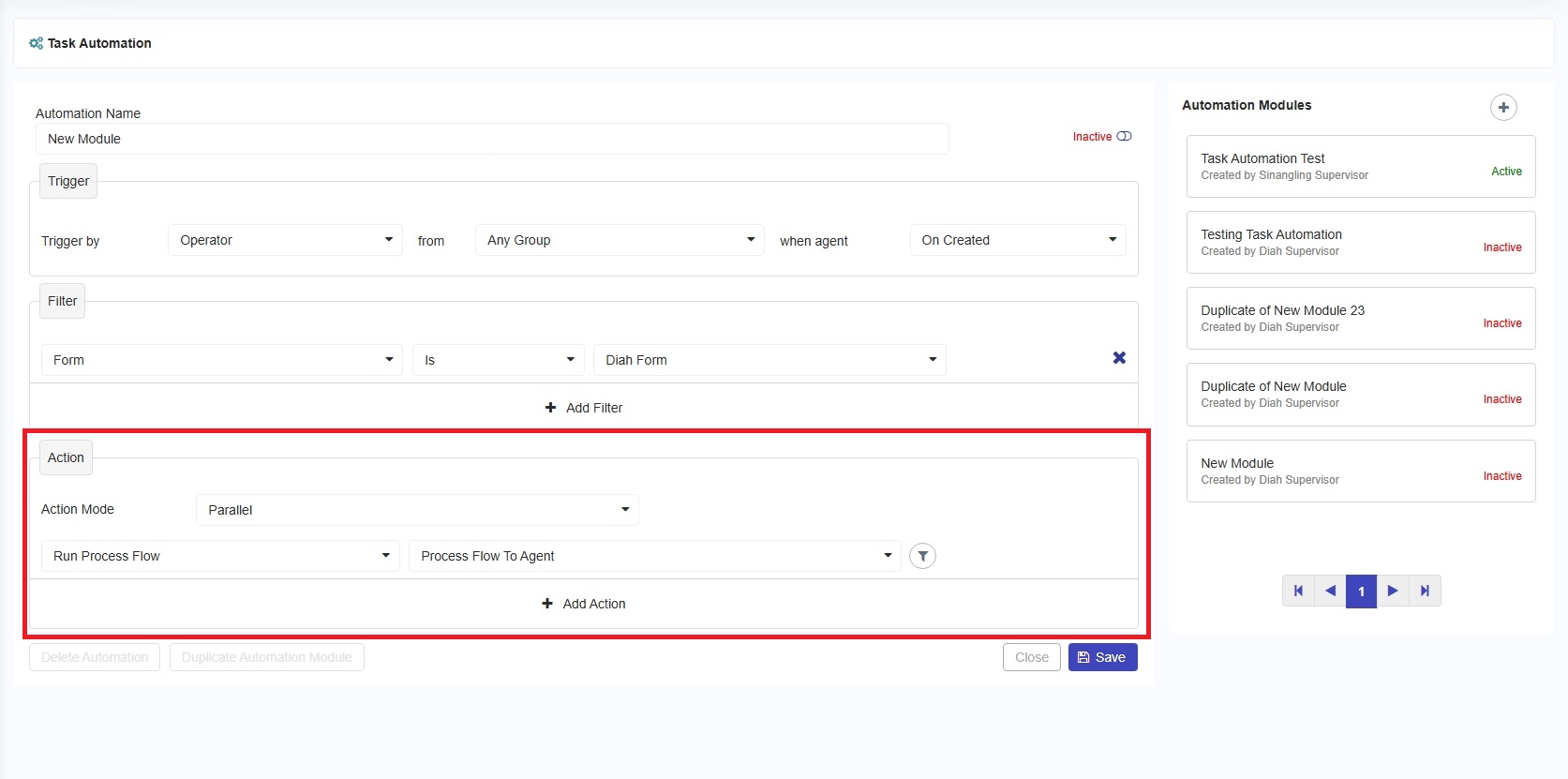Open the Trigger by Operator dropdown
This screenshot has width=1568, height=779.
point(285,240)
